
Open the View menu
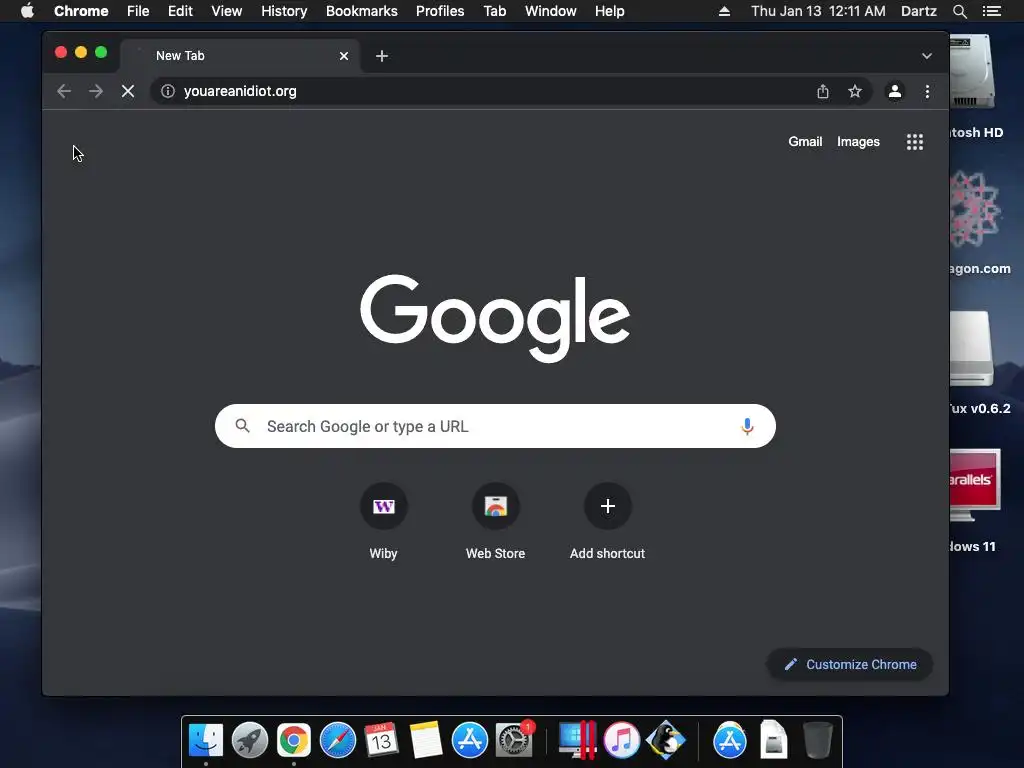(227, 11)
